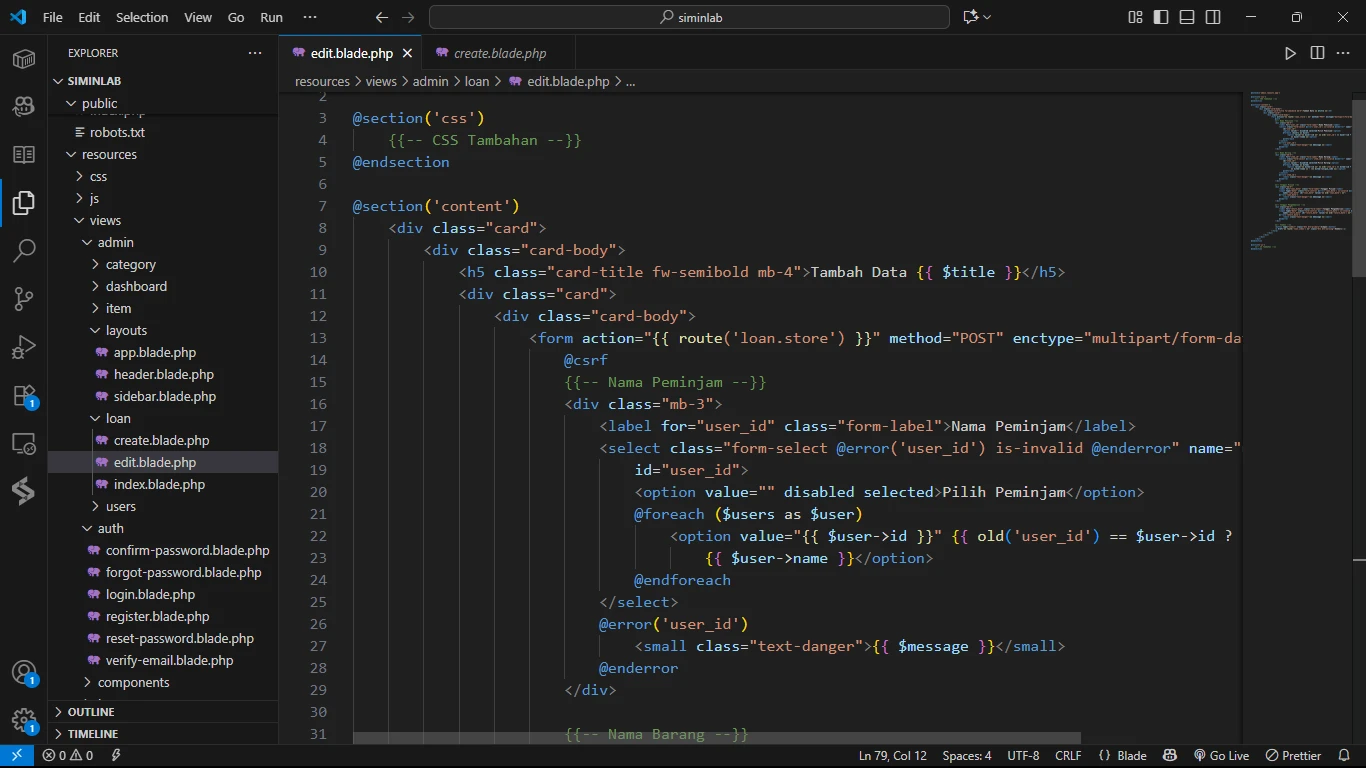Expand the category folder

[x=130, y=264]
